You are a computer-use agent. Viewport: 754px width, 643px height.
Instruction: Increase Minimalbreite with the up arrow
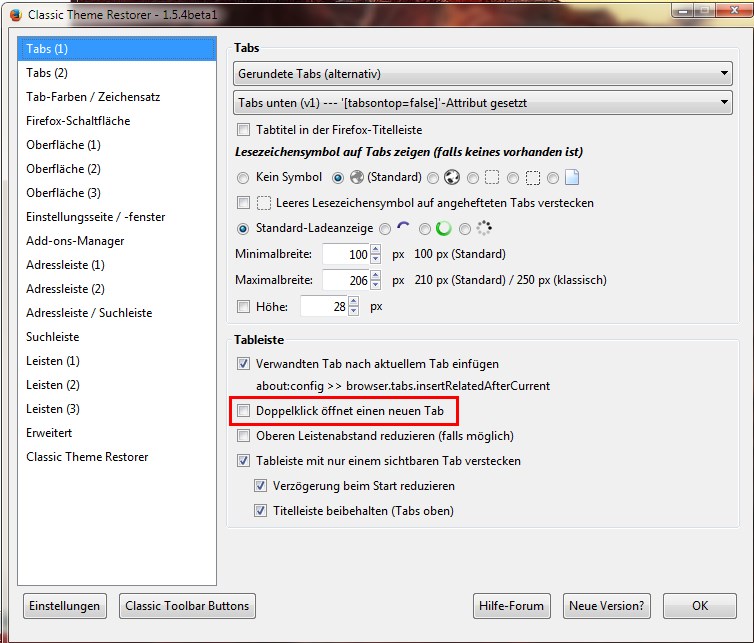[x=376, y=249]
